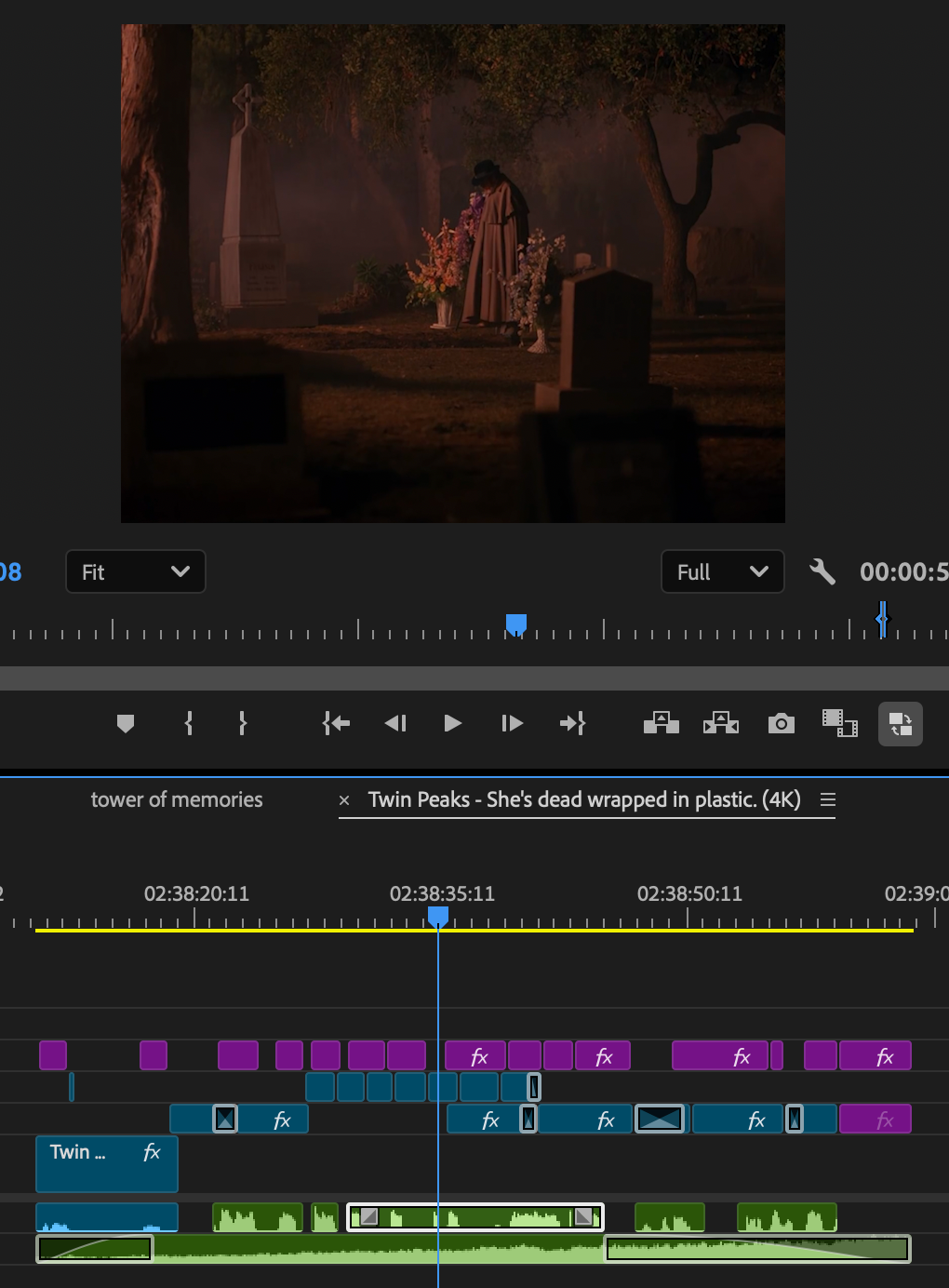The height and width of the screenshot is (1288, 949).
Task: Click the Extract button
Action: tap(721, 722)
